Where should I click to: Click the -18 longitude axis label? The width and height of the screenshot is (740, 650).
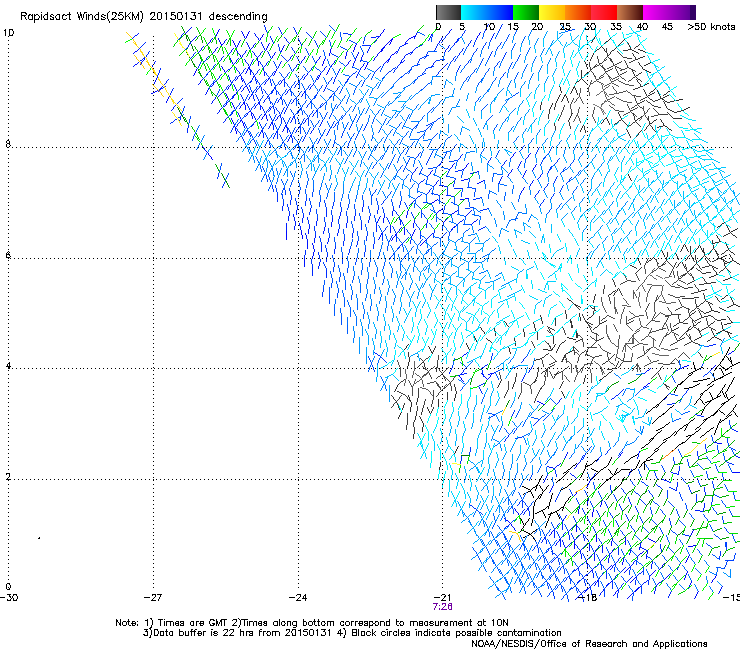pyautogui.click(x=587, y=597)
